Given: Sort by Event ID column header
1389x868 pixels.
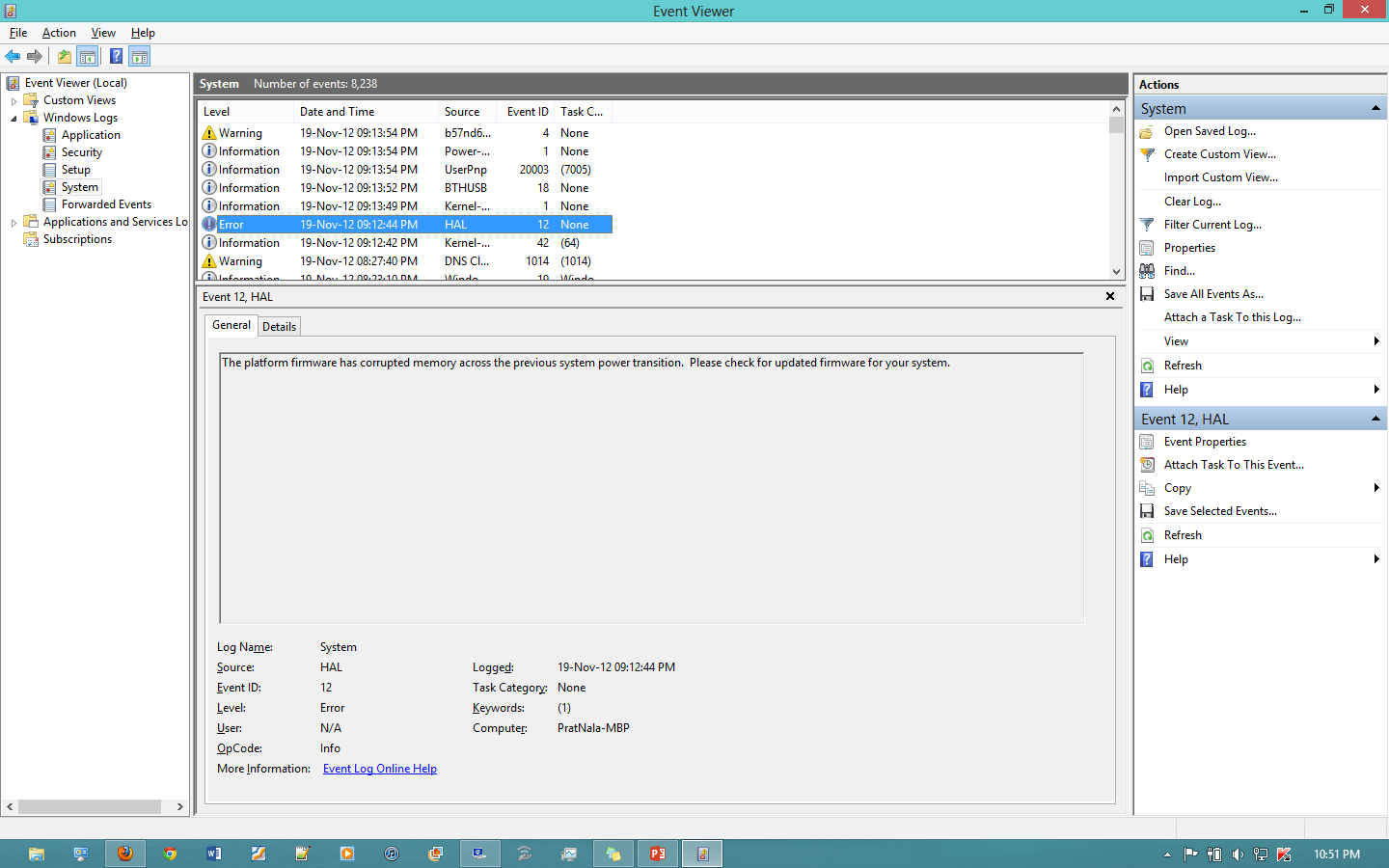Looking at the screenshot, I should point(527,112).
